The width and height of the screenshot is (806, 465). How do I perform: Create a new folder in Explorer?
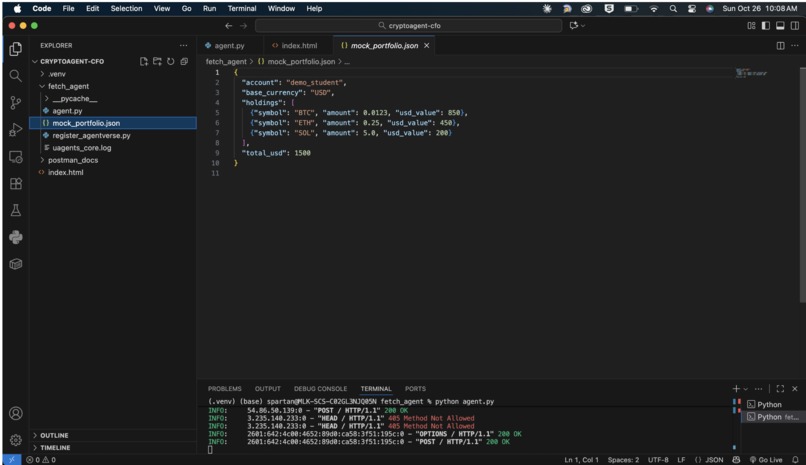click(x=157, y=61)
